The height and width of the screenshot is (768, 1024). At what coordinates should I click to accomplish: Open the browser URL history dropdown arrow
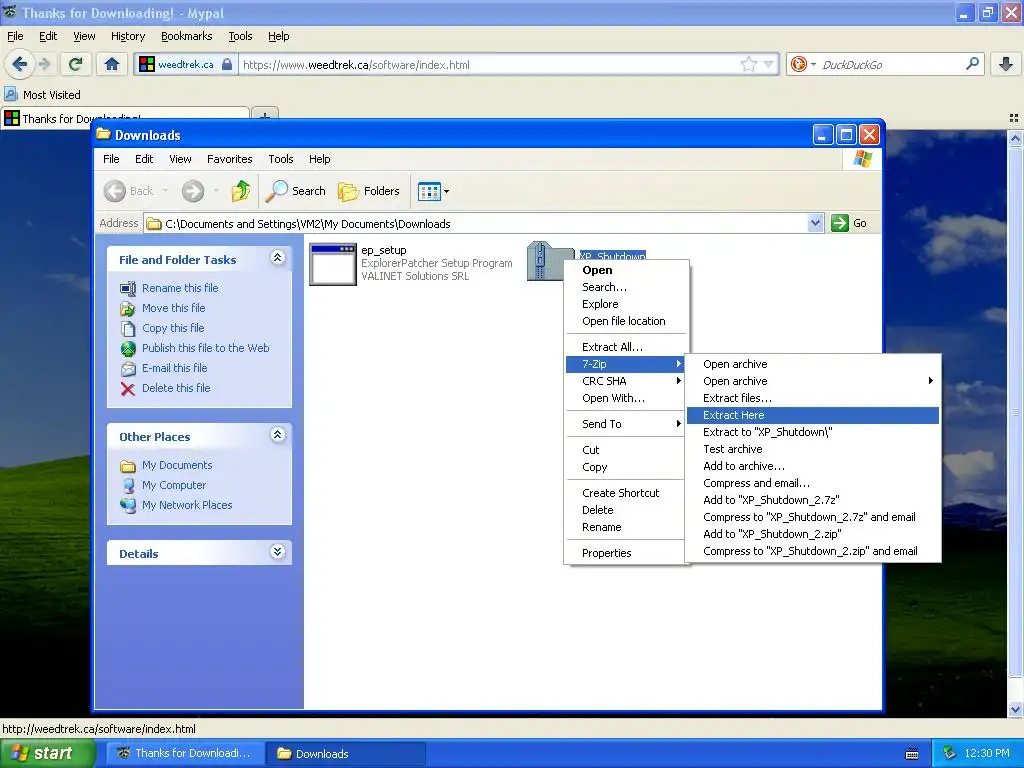click(x=769, y=64)
